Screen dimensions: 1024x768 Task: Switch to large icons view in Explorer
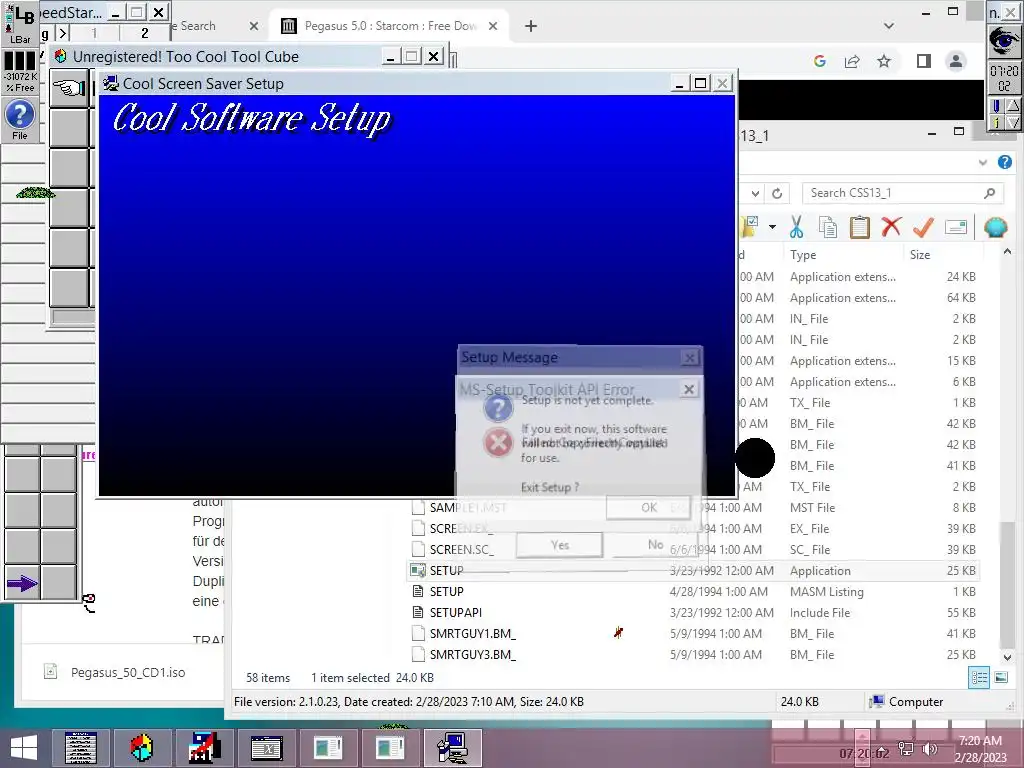(x=1001, y=678)
